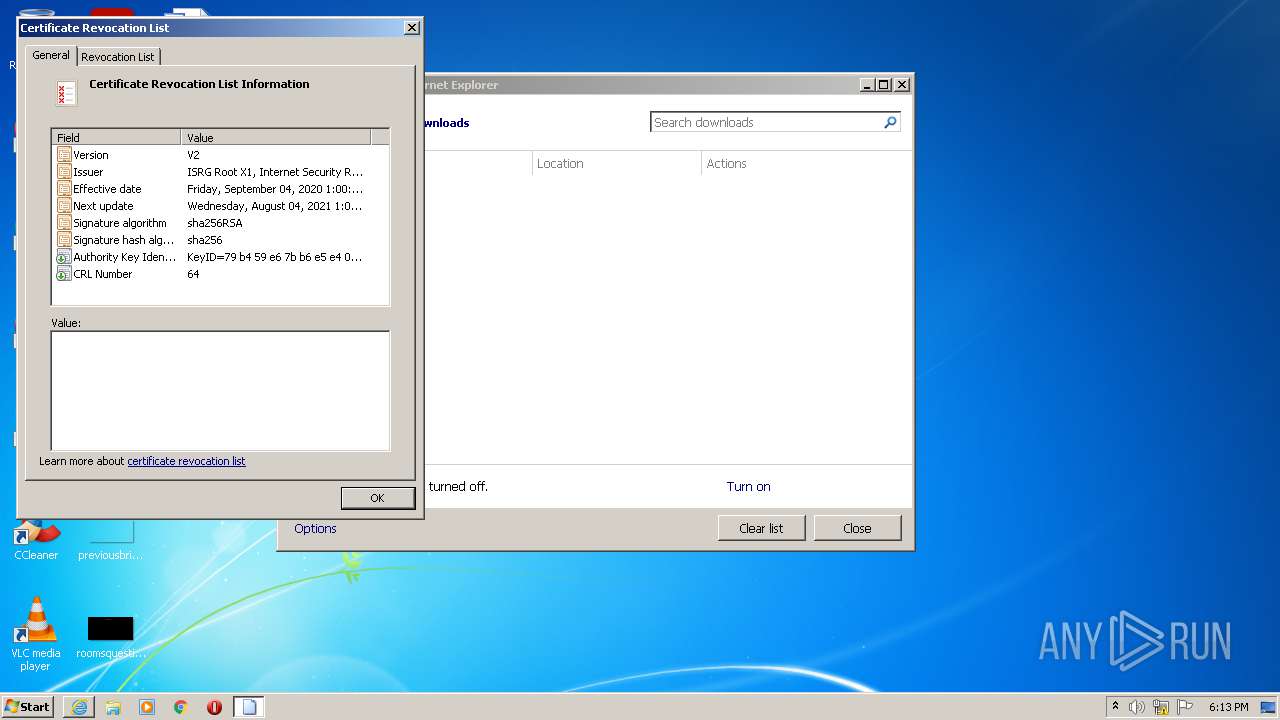Select the sha256 hash algorithm value
Screen dimensions: 1280x720
pyautogui.click(x=204, y=240)
